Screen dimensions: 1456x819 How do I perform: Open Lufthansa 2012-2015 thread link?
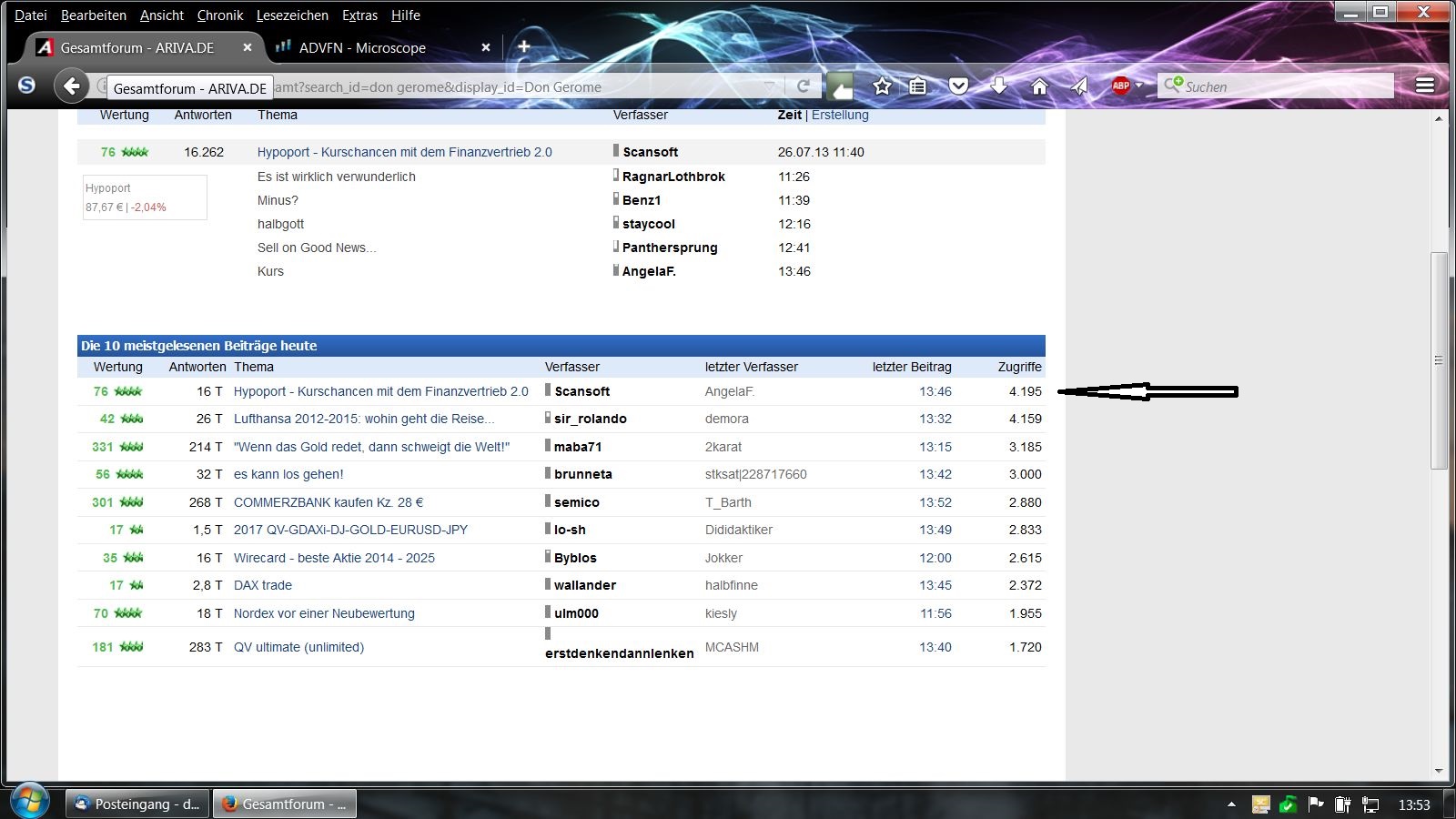[364, 419]
